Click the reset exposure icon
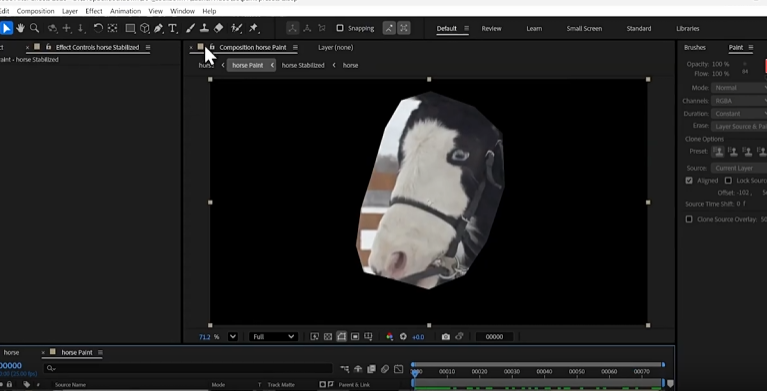The height and width of the screenshot is (391, 767). pos(403,337)
